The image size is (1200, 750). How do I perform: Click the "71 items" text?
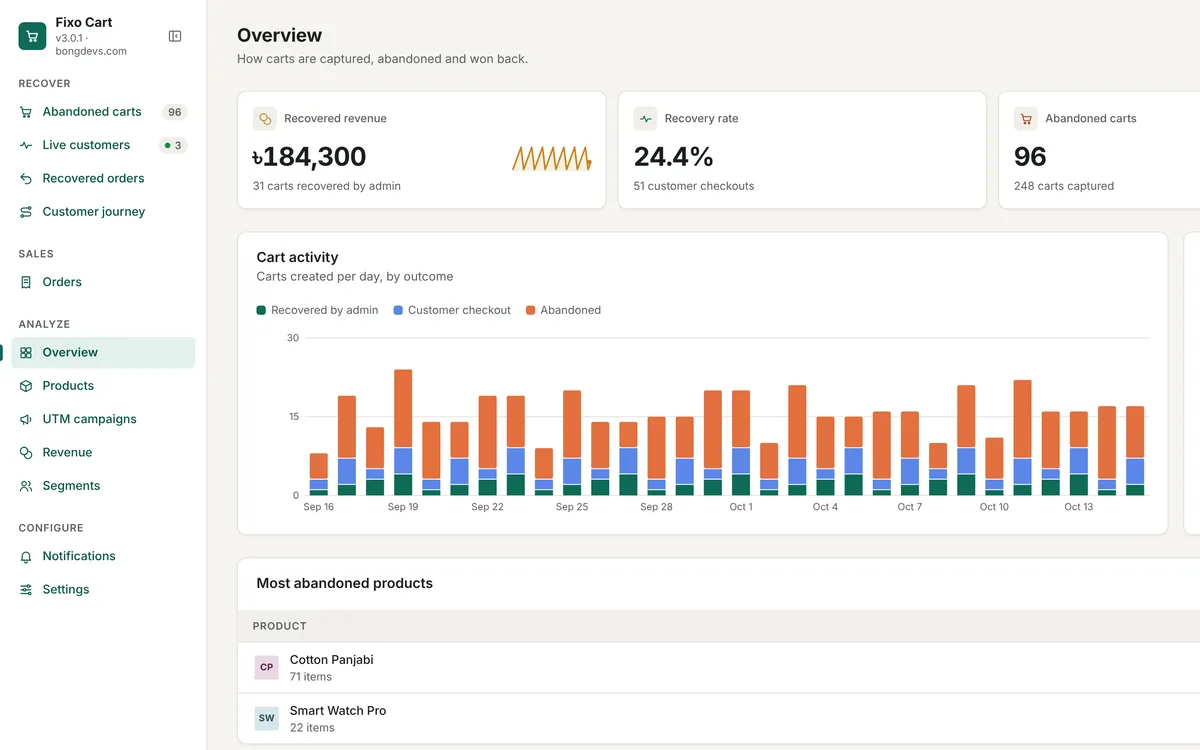[311, 677]
